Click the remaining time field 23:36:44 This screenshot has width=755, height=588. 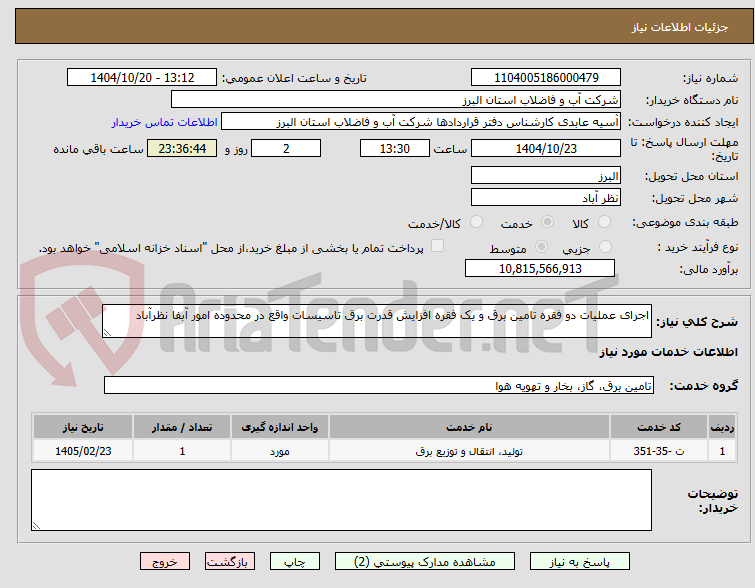click(182, 148)
